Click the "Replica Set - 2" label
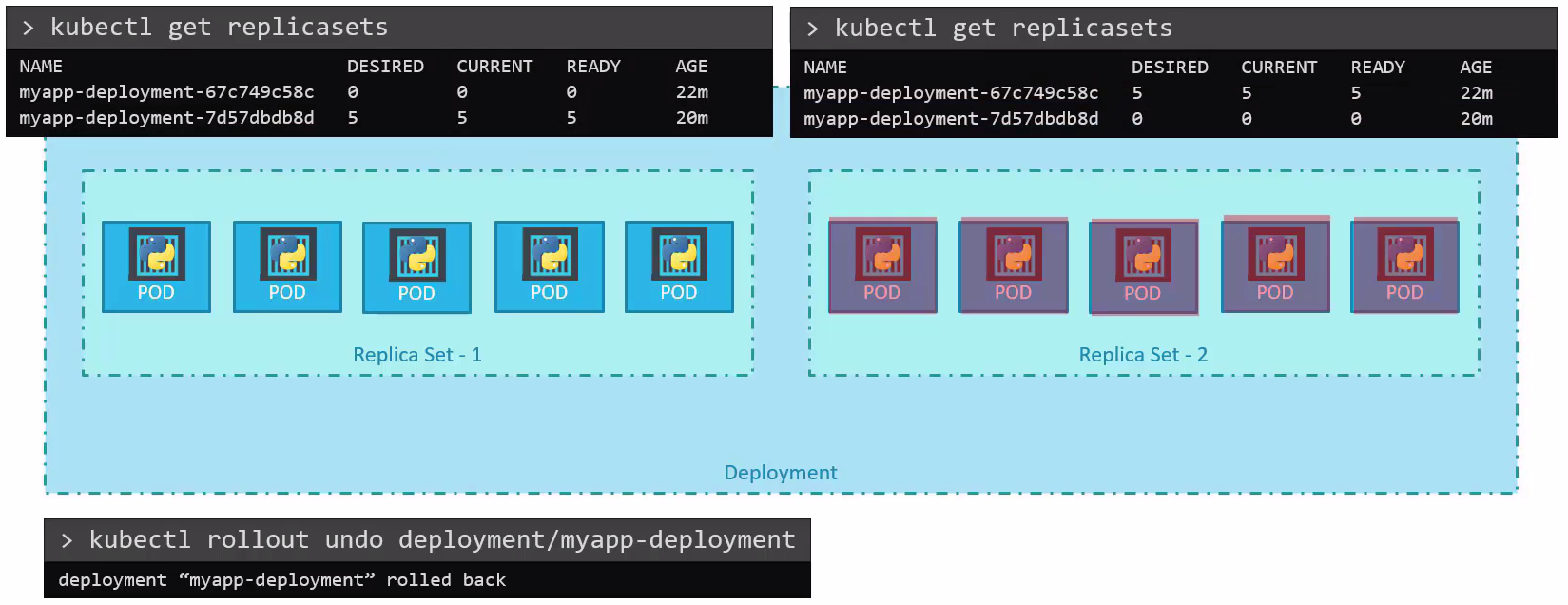 pyautogui.click(x=1143, y=355)
